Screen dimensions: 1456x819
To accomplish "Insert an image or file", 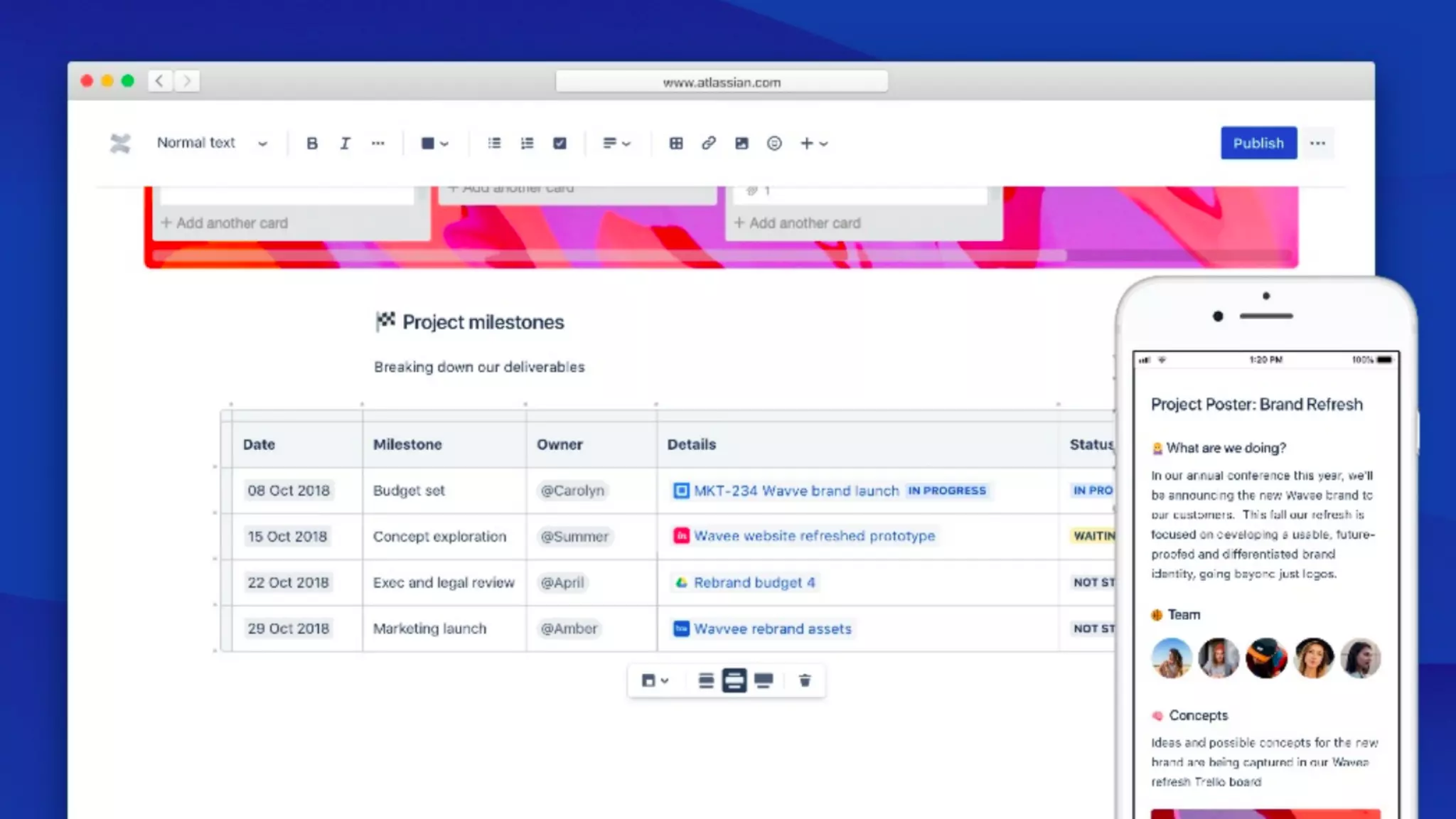I will 742,144.
